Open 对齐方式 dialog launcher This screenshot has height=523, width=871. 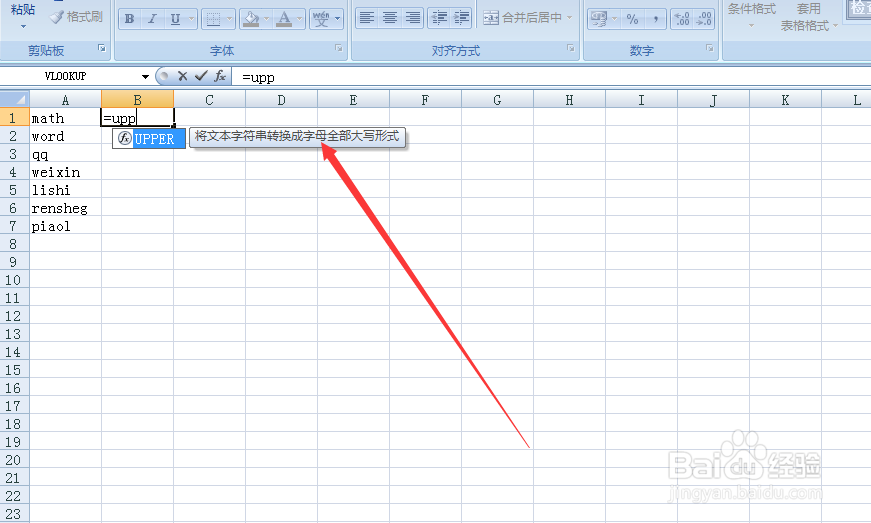click(x=570, y=48)
